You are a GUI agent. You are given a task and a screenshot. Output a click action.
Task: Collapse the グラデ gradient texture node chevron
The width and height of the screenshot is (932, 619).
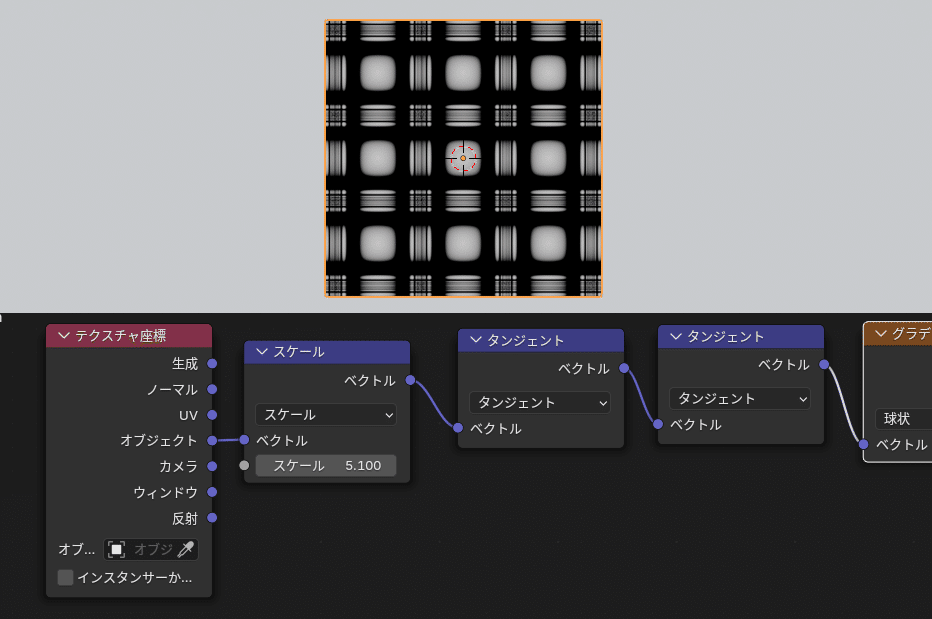pyautogui.click(x=880, y=334)
